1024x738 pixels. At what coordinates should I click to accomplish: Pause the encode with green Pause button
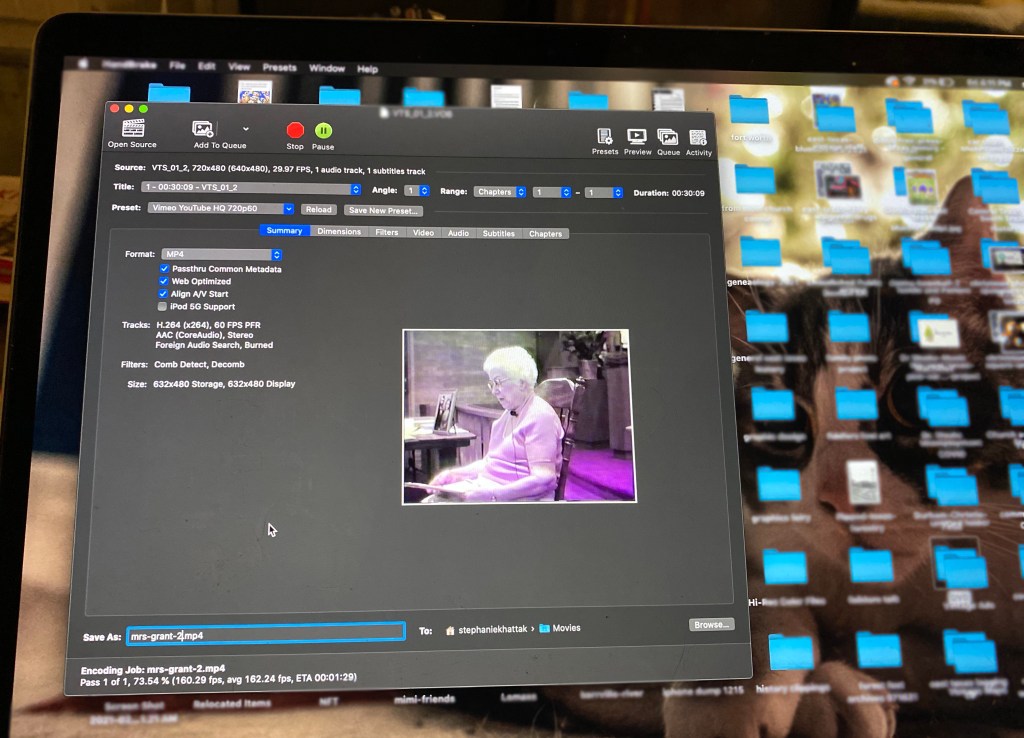click(323, 130)
